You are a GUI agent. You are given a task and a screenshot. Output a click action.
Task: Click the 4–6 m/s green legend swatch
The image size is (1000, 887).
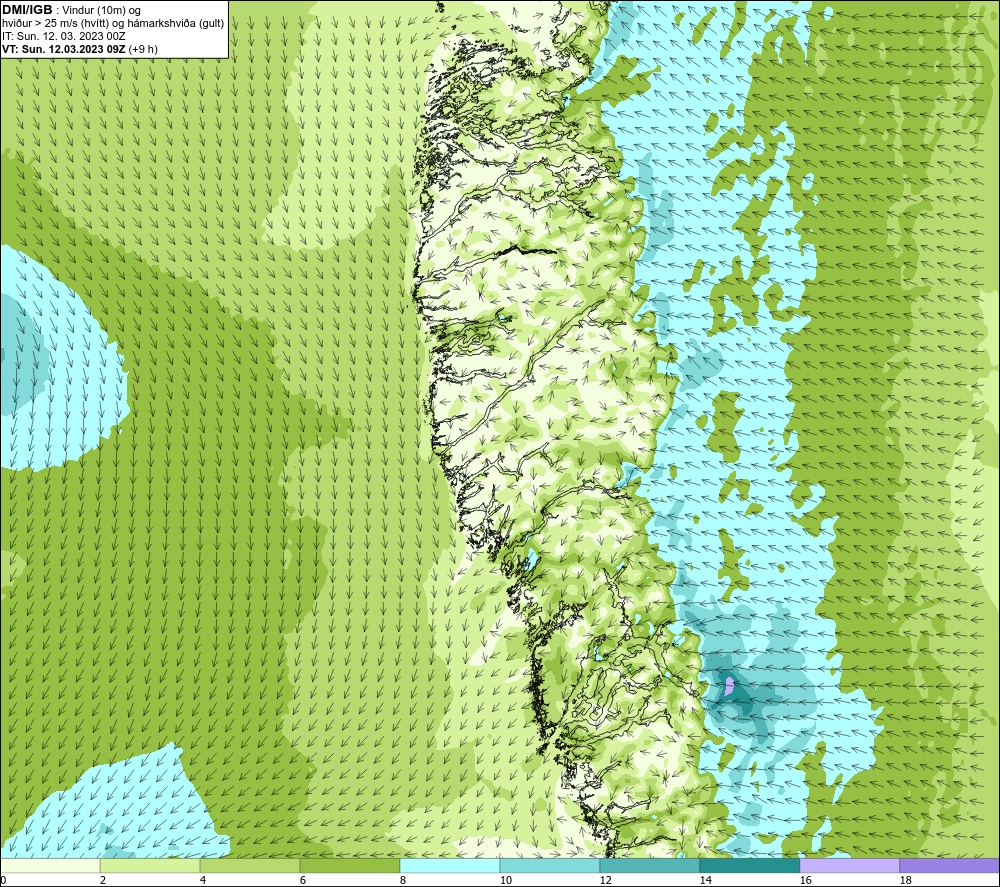pyautogui.click(x=250, y=865)
